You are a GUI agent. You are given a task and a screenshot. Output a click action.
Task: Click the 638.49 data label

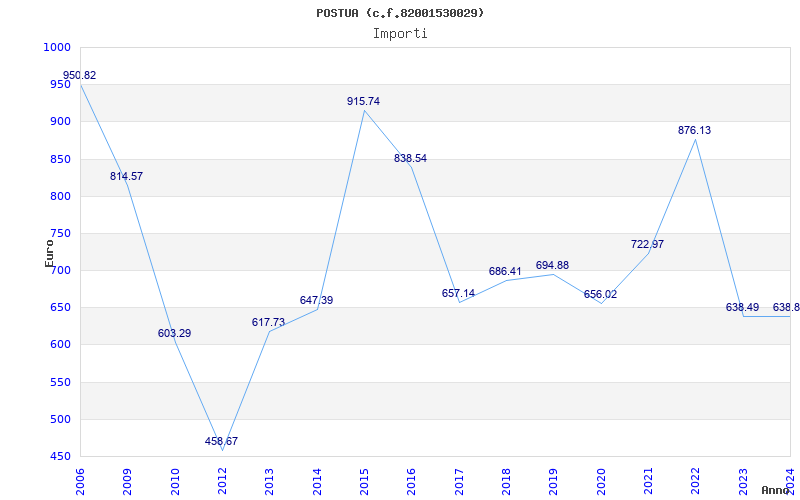pyautogui.click(x=742, y=308)
